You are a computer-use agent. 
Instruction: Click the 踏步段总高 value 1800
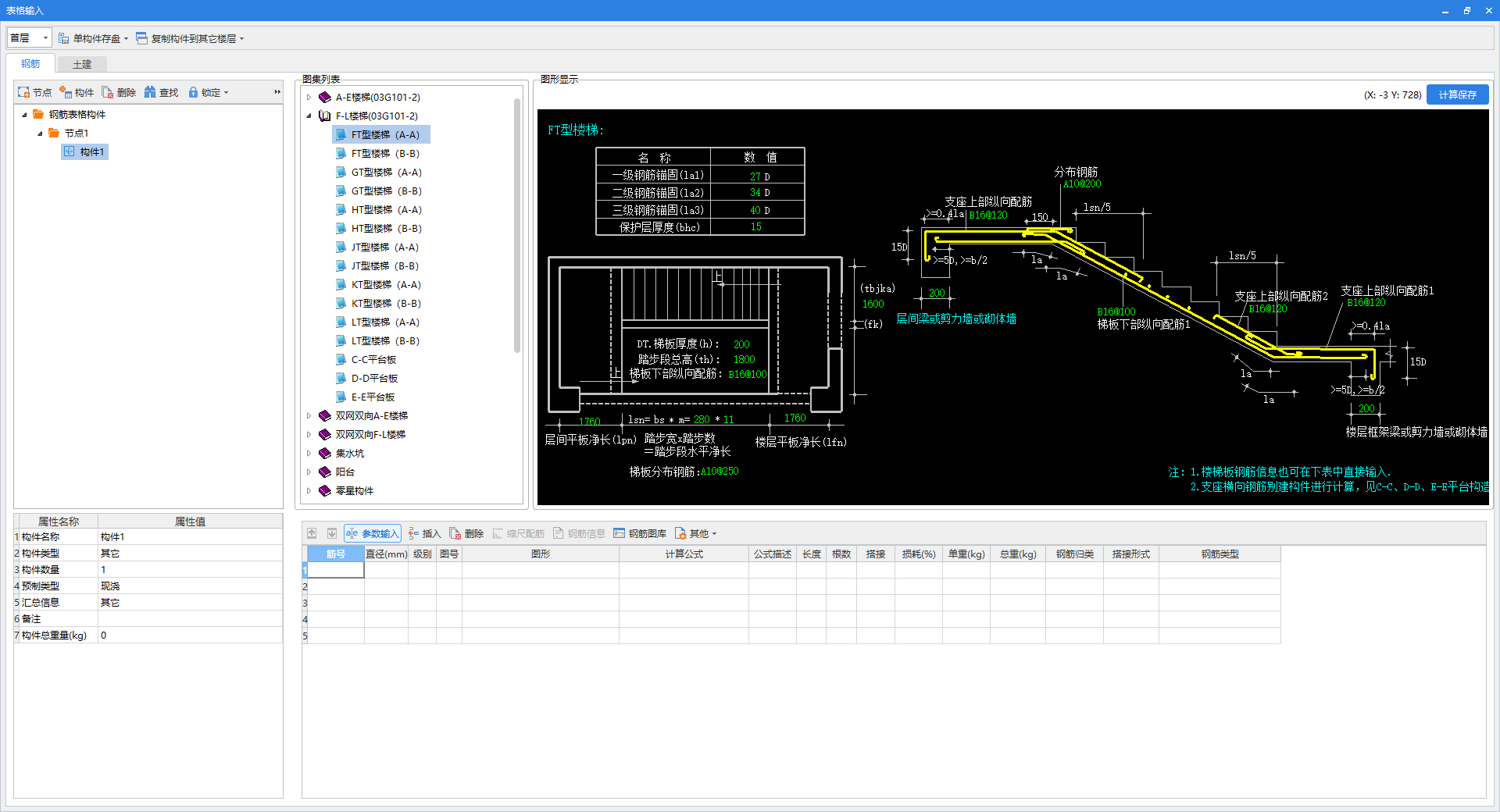744,360
